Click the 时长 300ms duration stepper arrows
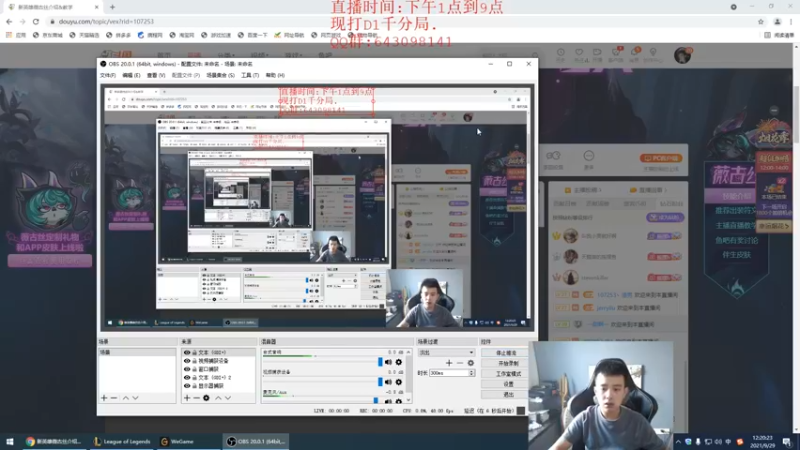Screen dimensions: 800x450 [471, 373]
